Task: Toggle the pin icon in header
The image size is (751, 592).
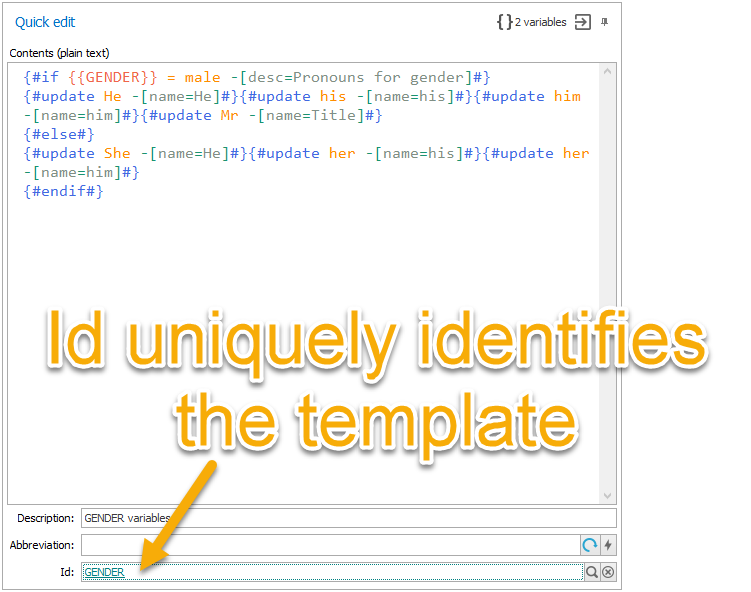Action: (604, 22)
